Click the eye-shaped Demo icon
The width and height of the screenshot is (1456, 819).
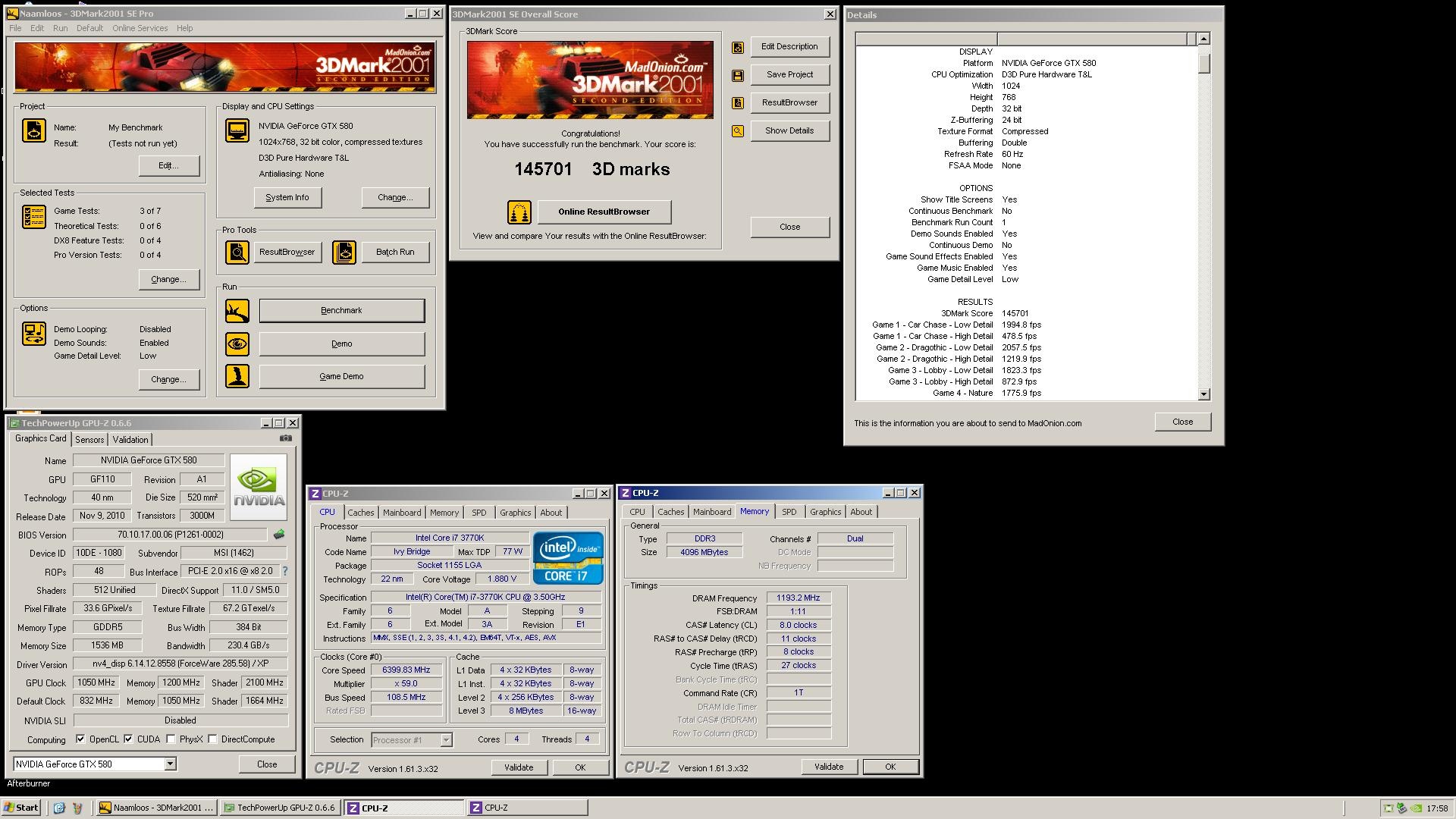(237, 344)
